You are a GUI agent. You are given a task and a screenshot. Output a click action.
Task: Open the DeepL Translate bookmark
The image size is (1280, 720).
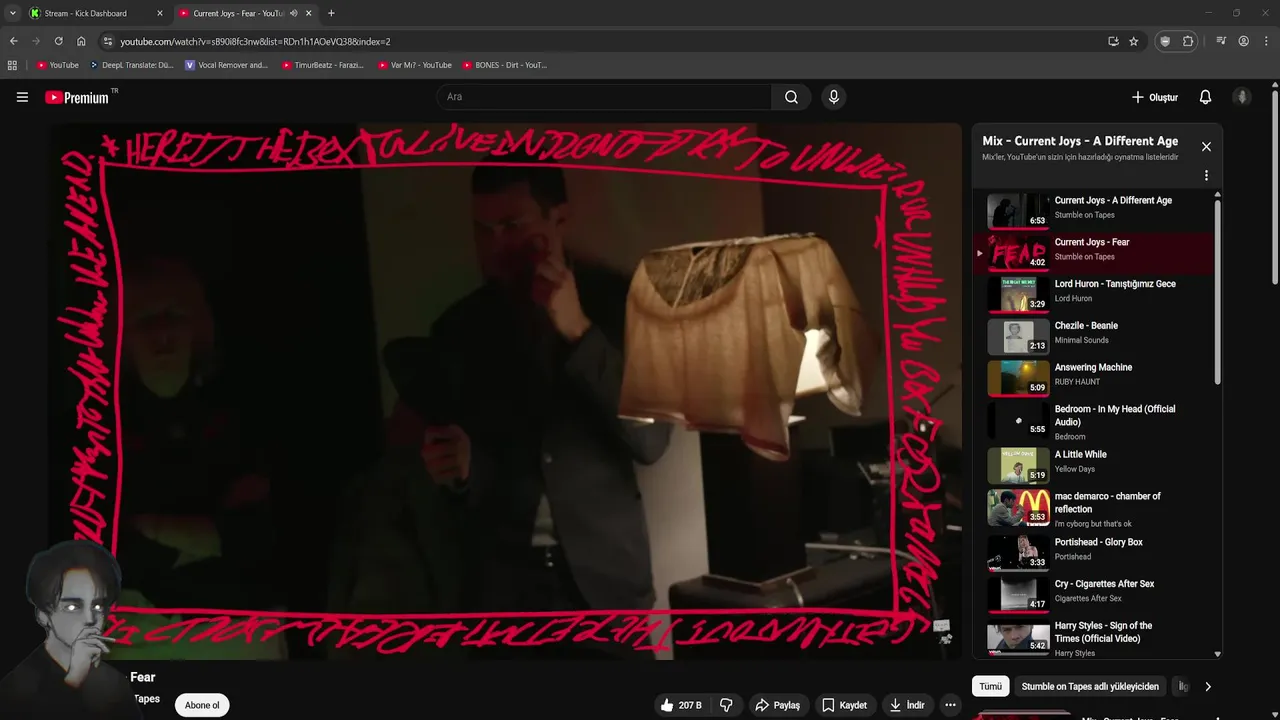coord(131,65)
